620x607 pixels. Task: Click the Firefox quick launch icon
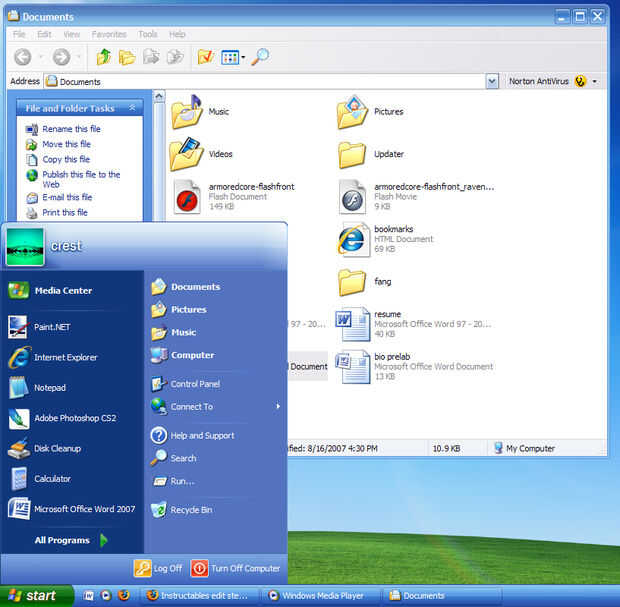click(124, 596)
